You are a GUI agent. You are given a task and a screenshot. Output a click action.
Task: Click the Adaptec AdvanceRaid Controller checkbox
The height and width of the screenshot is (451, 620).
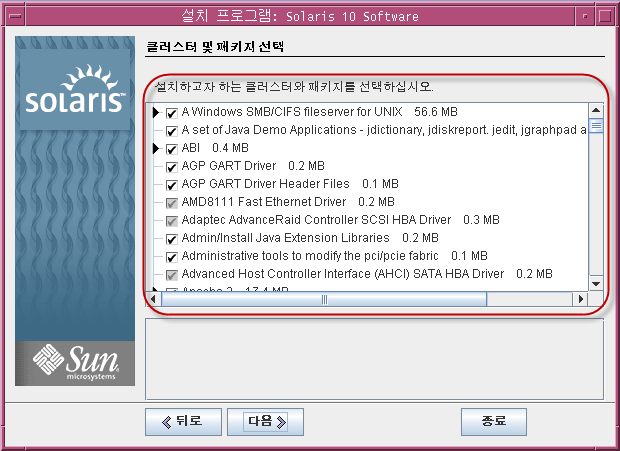[171, 221]
